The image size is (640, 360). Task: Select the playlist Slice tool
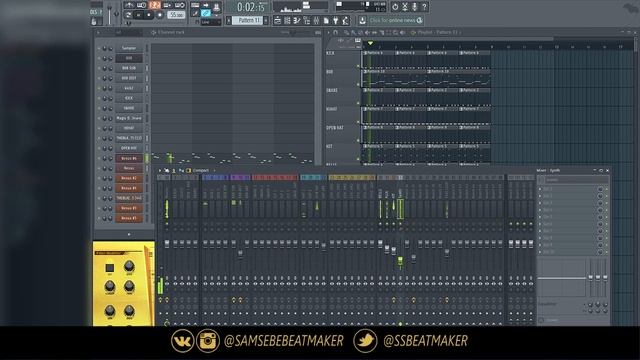tap(382, 32)
